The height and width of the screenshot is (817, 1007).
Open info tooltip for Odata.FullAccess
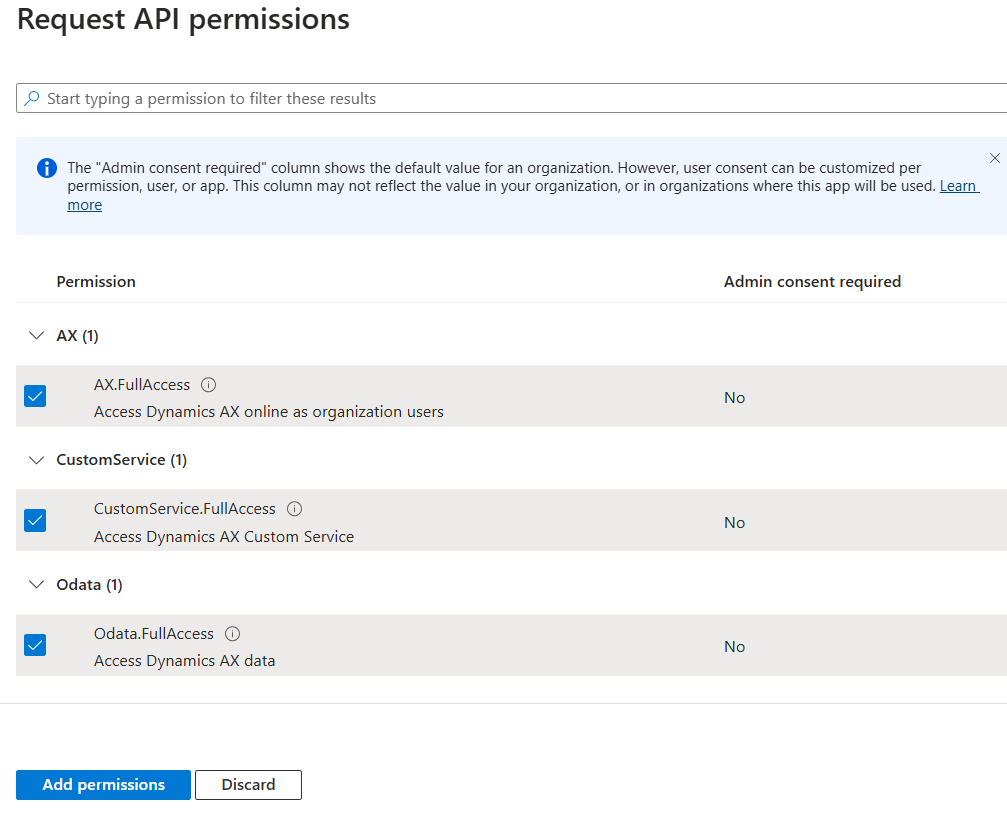pos(232,634)
